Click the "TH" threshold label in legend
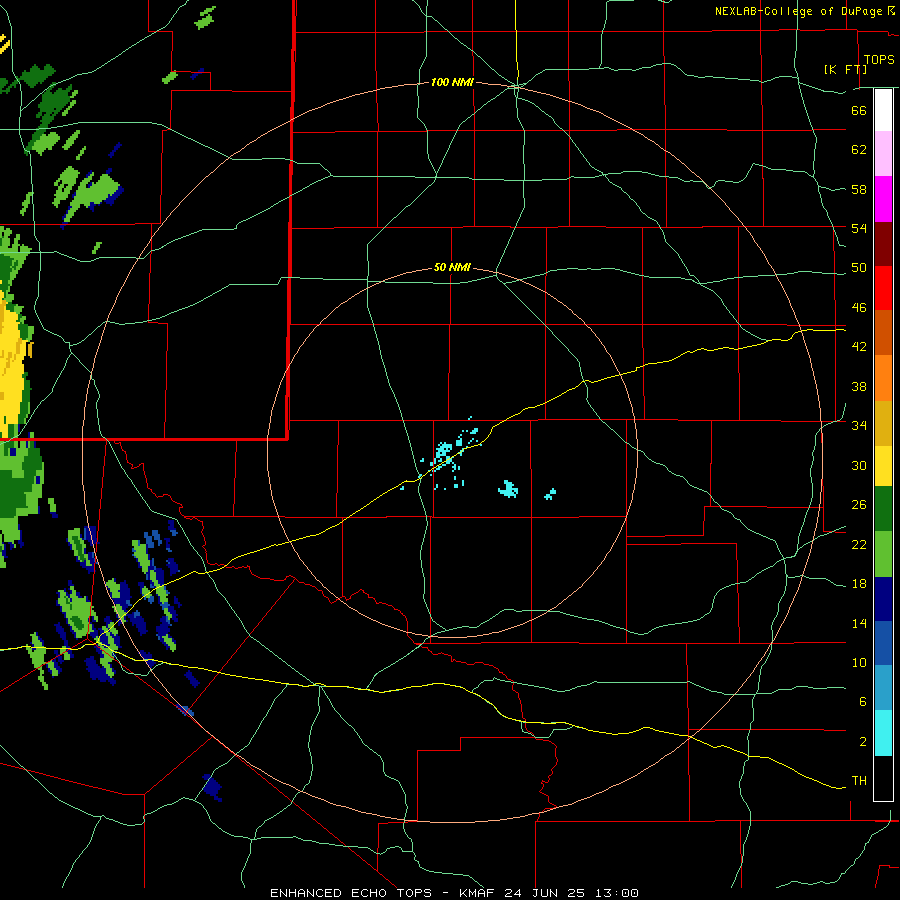The width and height of the screenshot is (900, 900). click(859, 781)
